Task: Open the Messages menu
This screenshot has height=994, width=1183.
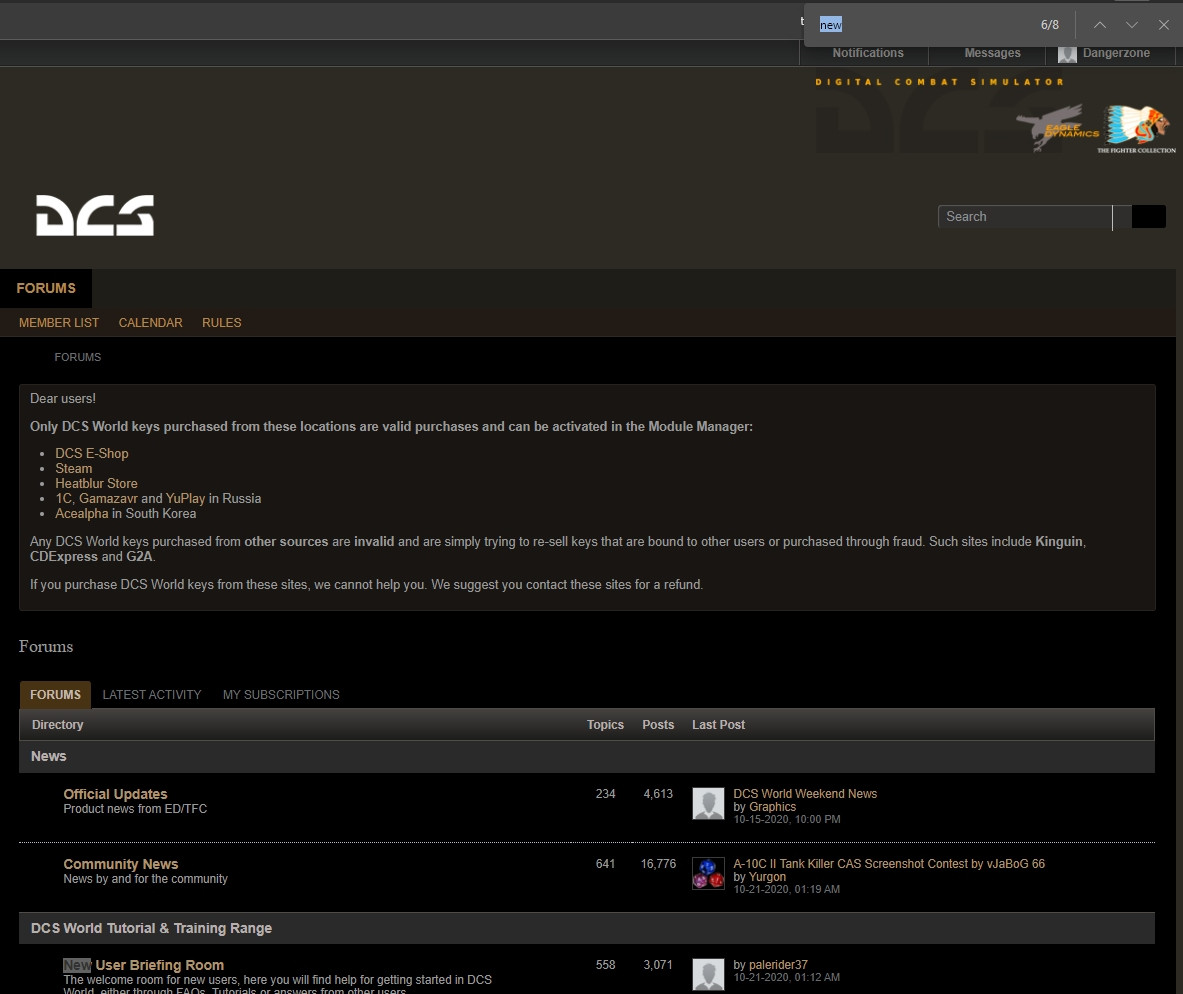Action: point(992,53)
